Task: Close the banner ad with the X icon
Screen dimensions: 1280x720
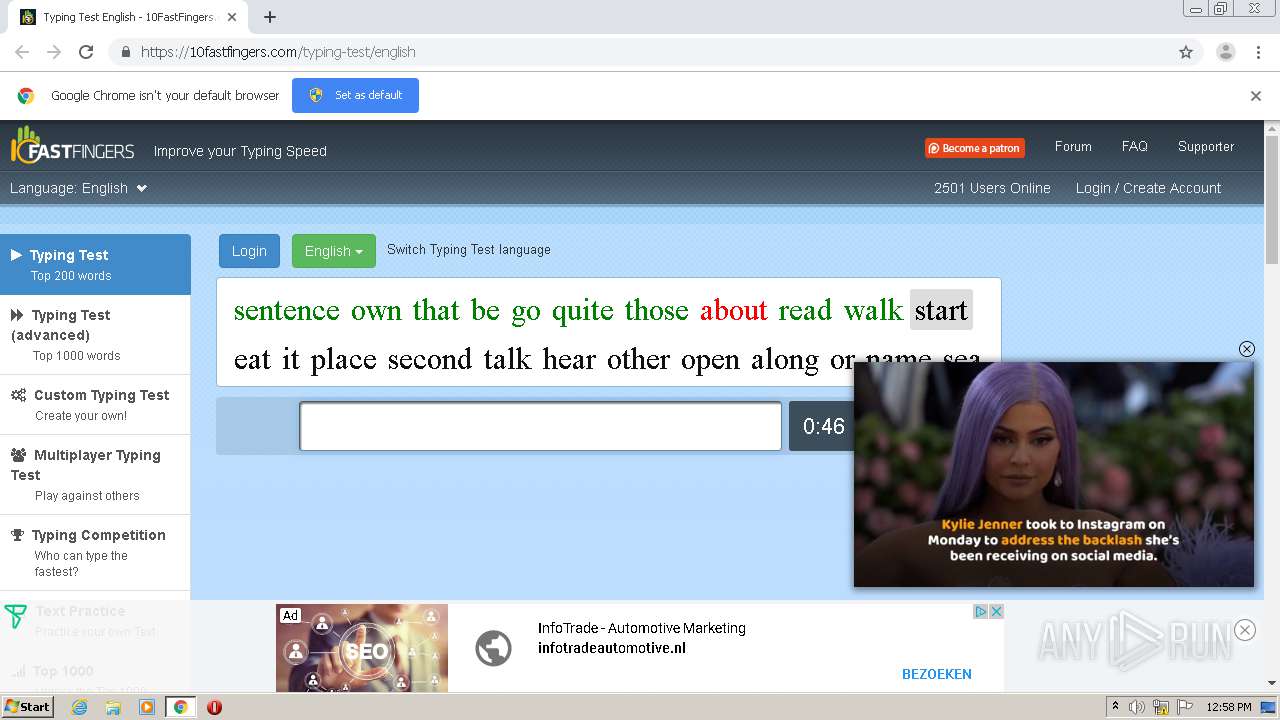Action: coord(996,612)
